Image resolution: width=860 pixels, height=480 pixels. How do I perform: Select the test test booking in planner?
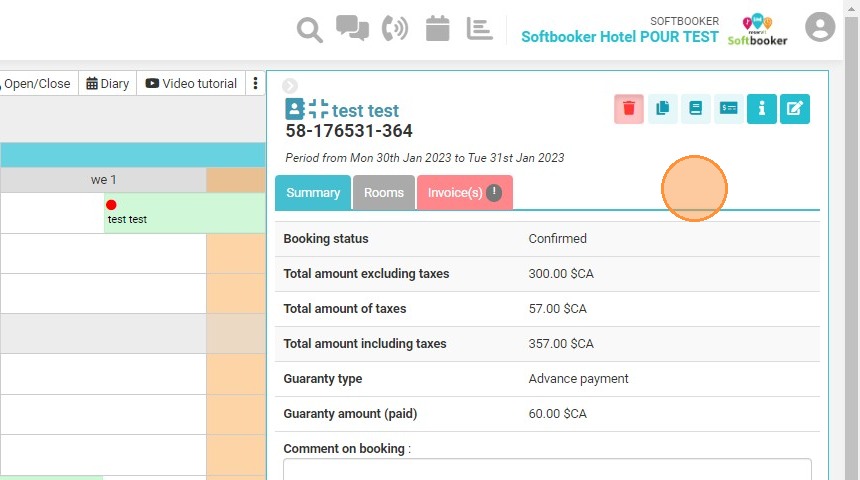point(185,213)
